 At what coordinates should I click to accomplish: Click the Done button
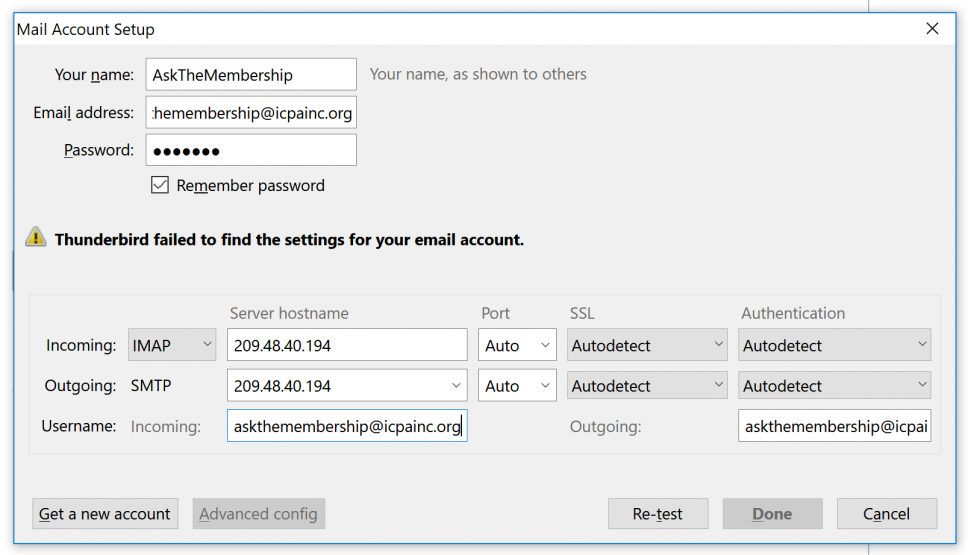pos(772,514)
